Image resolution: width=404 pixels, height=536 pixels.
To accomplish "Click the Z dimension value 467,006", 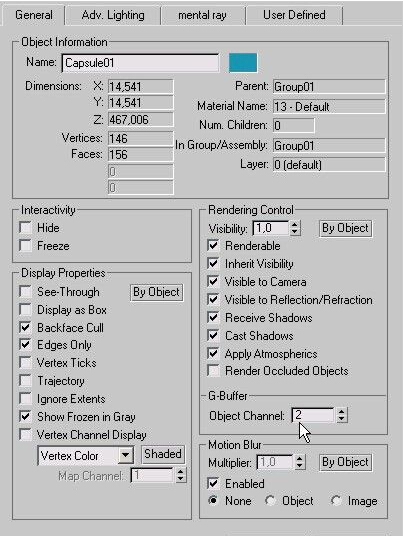I will pos(141,120).
